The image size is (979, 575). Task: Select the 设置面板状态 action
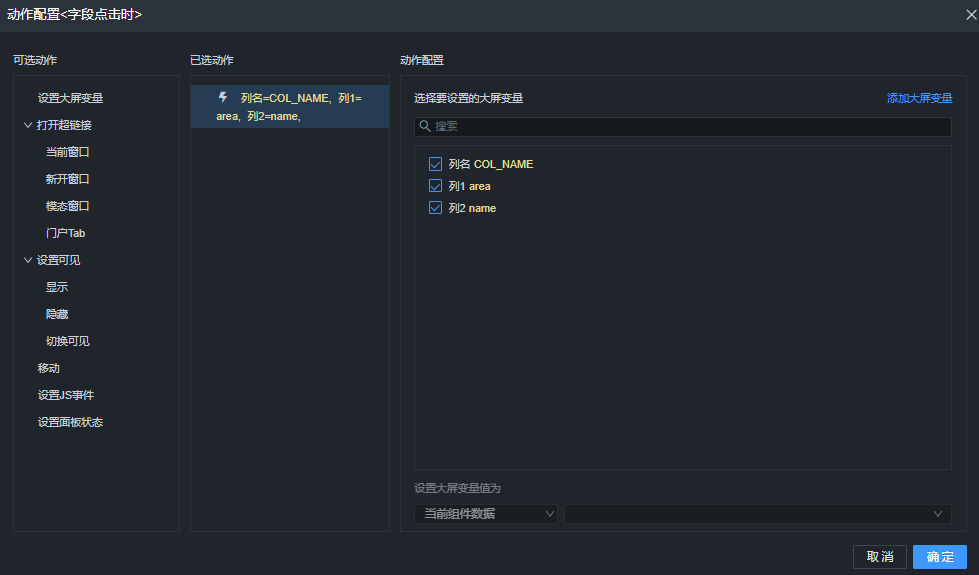pyautogui.click(x=70, y=422)
